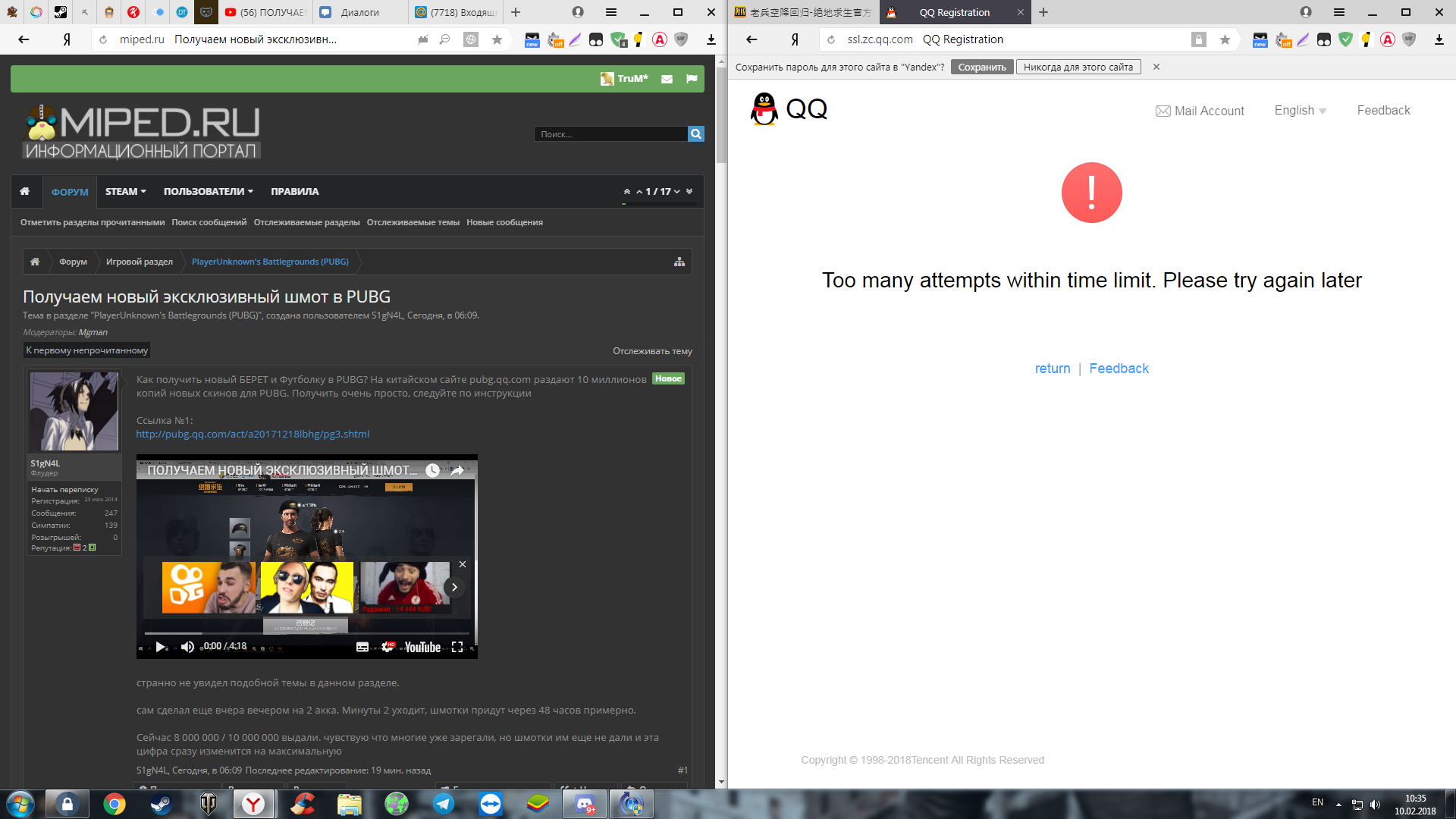The width and height of the screenshot is (1456, 819).
Task: Show hidden system tray icons
Action: pyautogui.click(x=1338, y=804)
